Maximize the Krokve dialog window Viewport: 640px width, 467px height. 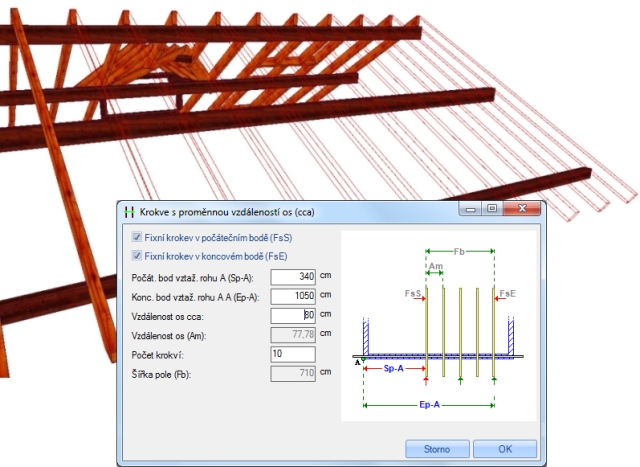[492, 209]
